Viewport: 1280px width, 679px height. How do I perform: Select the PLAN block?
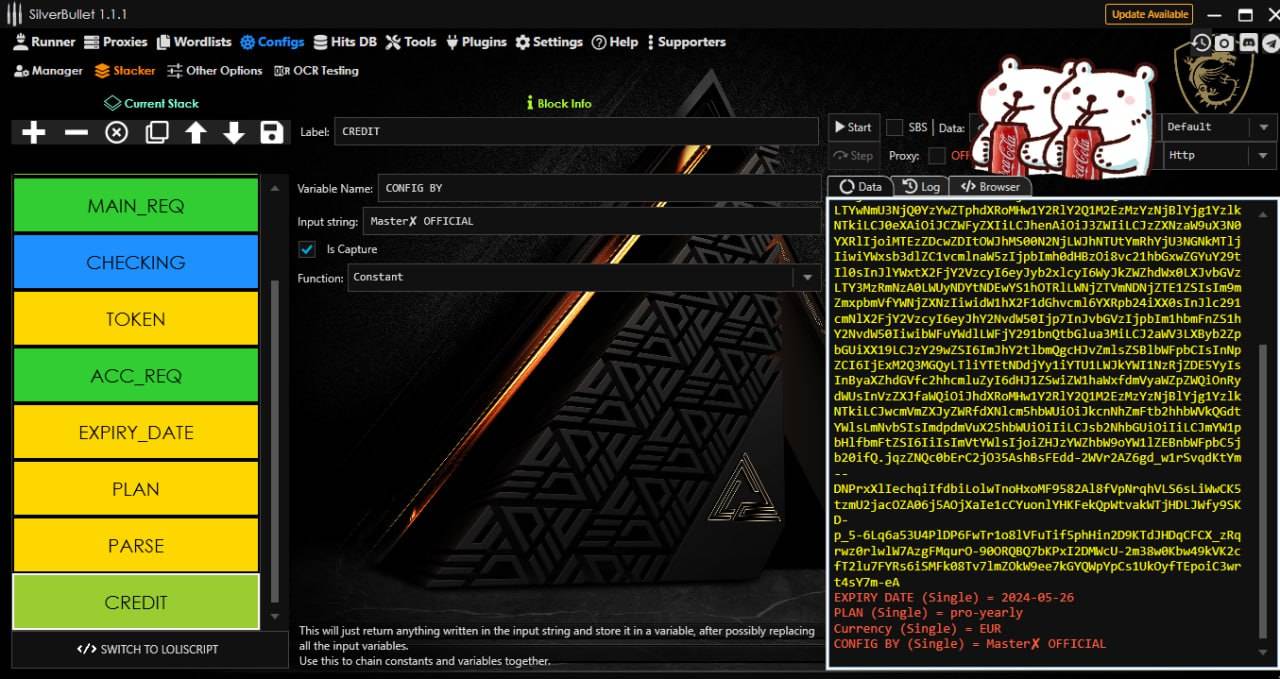coord(135,489)
